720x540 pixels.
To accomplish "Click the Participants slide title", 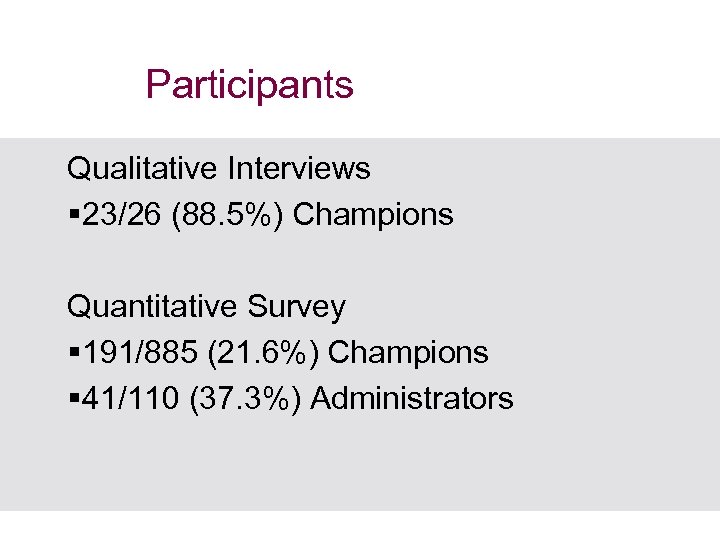I will tap(249, 85).
